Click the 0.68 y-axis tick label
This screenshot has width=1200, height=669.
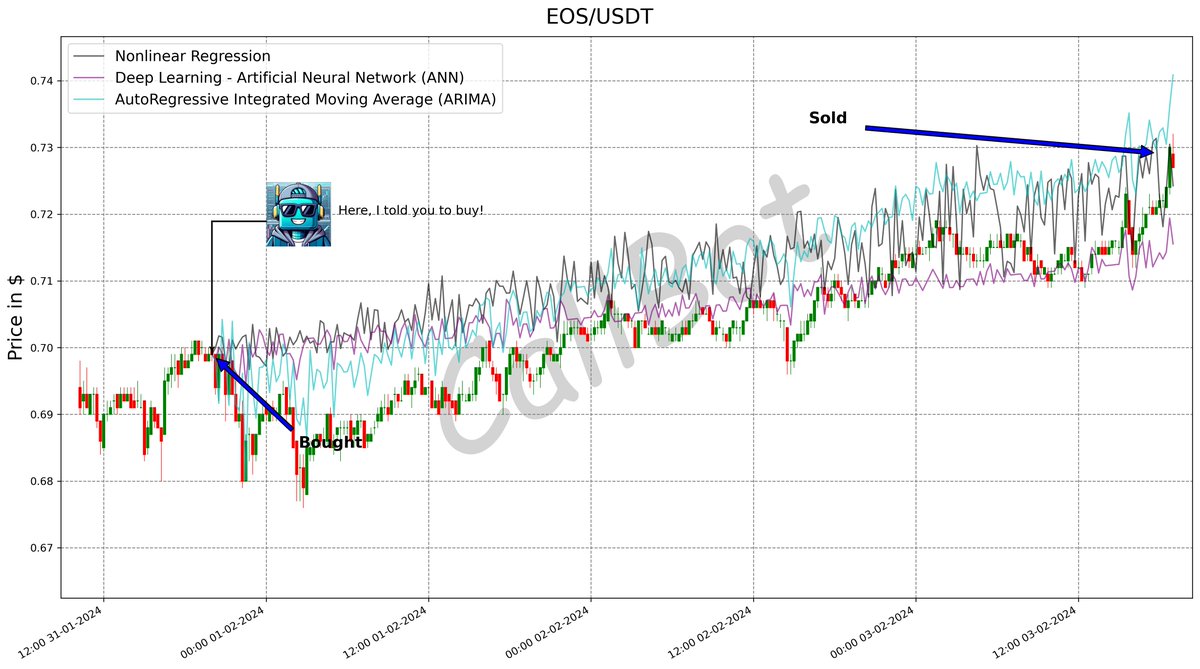[41, 482]
